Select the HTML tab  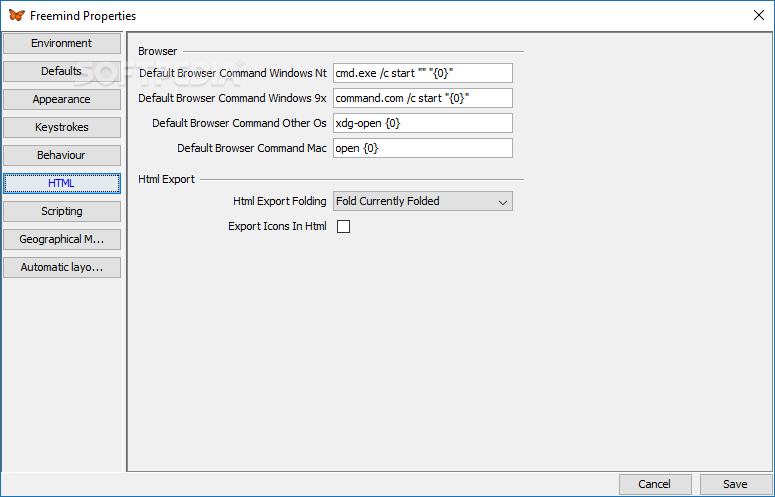pos(62,183)
